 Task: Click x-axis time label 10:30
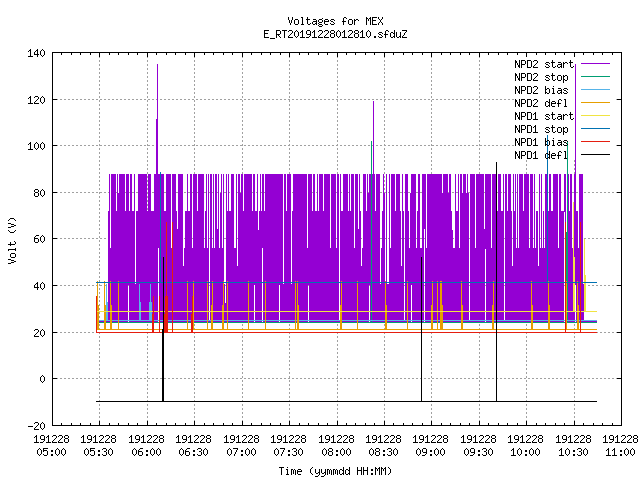click(x=573, y=452)
